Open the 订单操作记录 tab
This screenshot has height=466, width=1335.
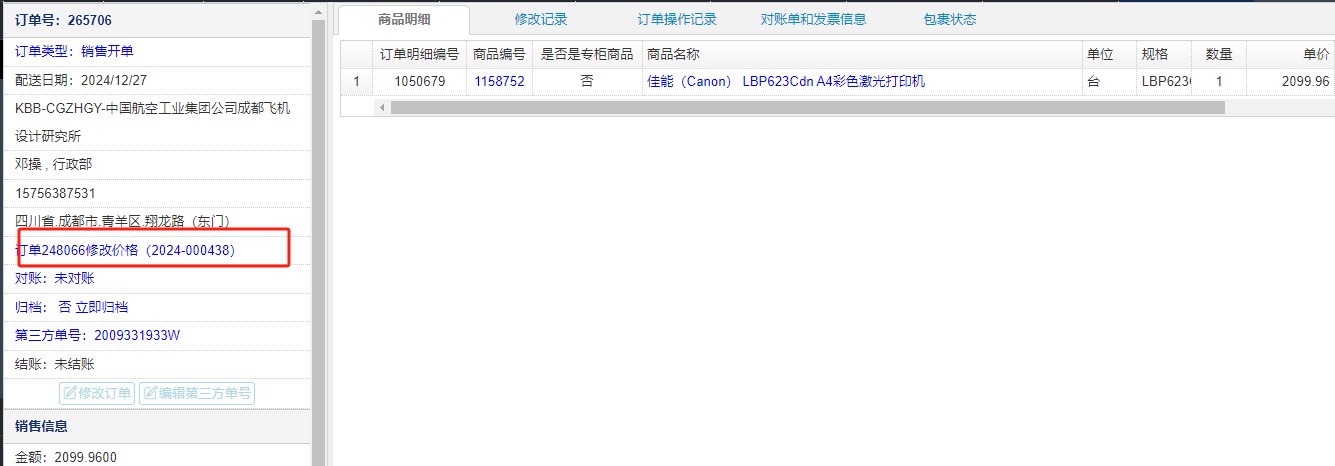(677, 19)
